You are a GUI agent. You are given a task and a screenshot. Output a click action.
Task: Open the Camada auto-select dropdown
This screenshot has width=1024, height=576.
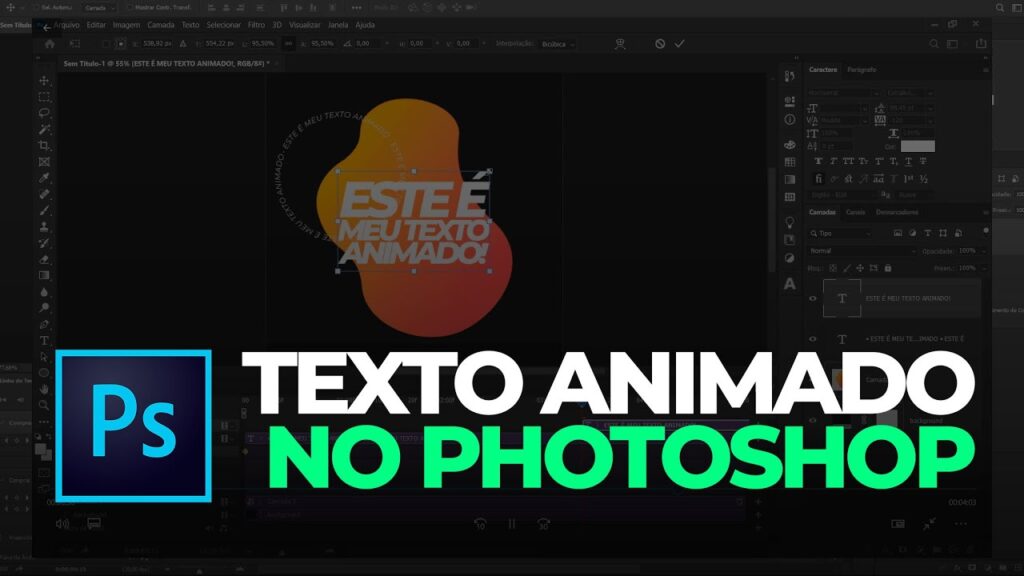pos(99,8)
